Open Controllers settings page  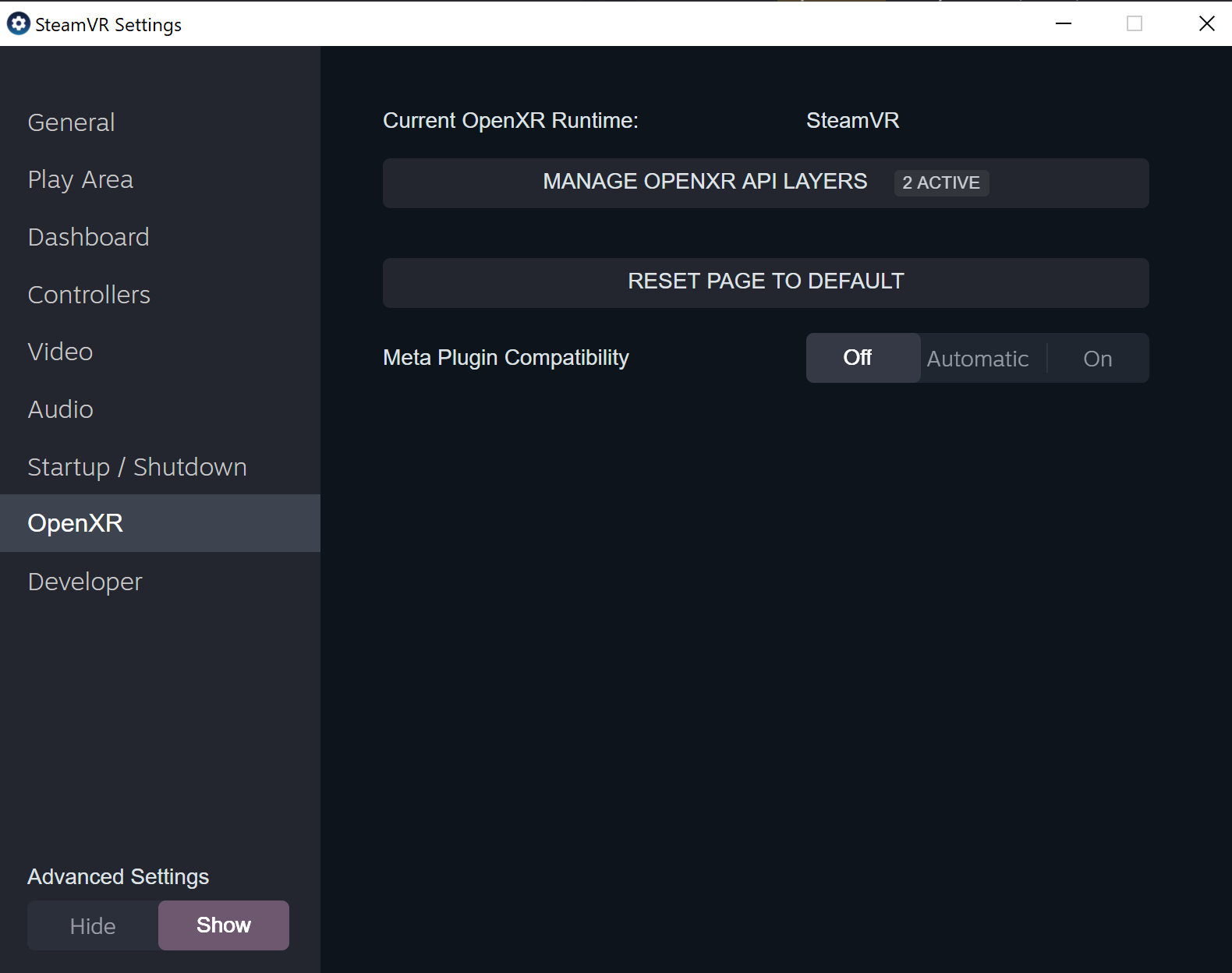pos(89,295)
